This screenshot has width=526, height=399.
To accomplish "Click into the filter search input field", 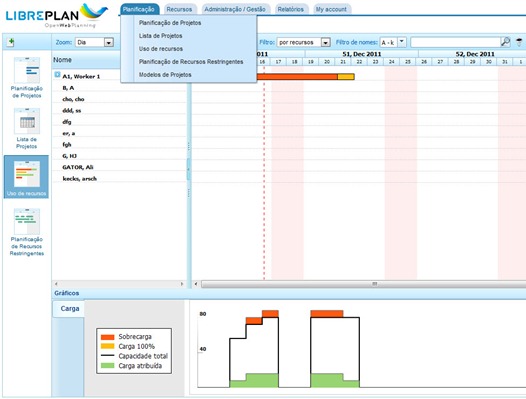I will click(x=455, y=42).
